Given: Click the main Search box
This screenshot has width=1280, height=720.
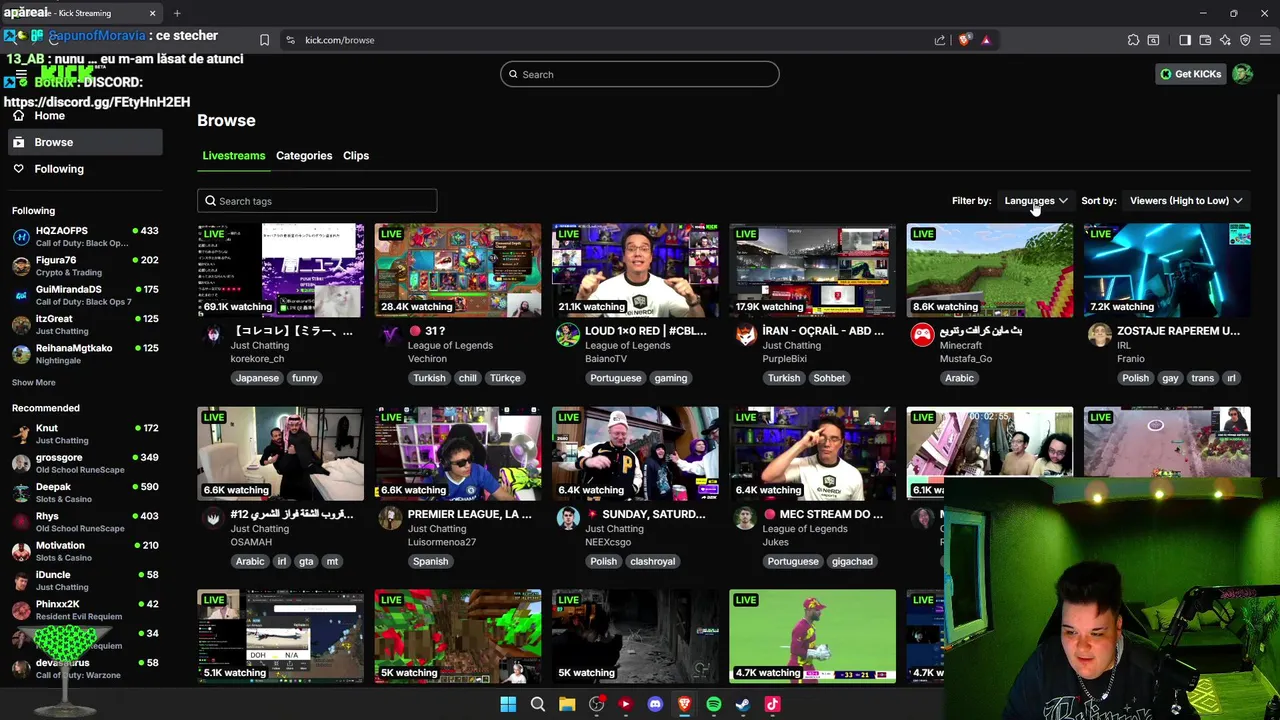Looking at the screenshot, I should [640, 74].
